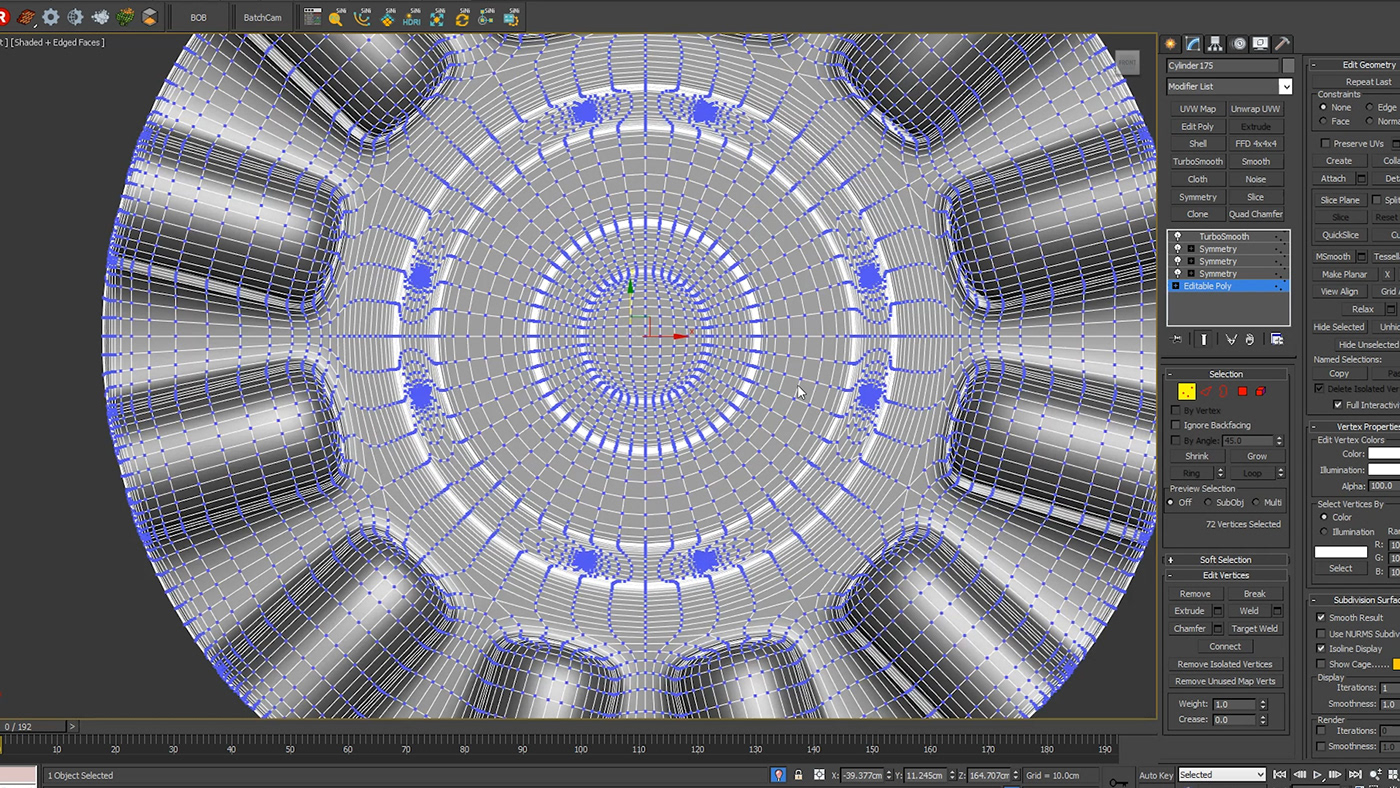The image size is (1400, 788).
Task: Open the Display command panel tab
Action: [1260, 44]
